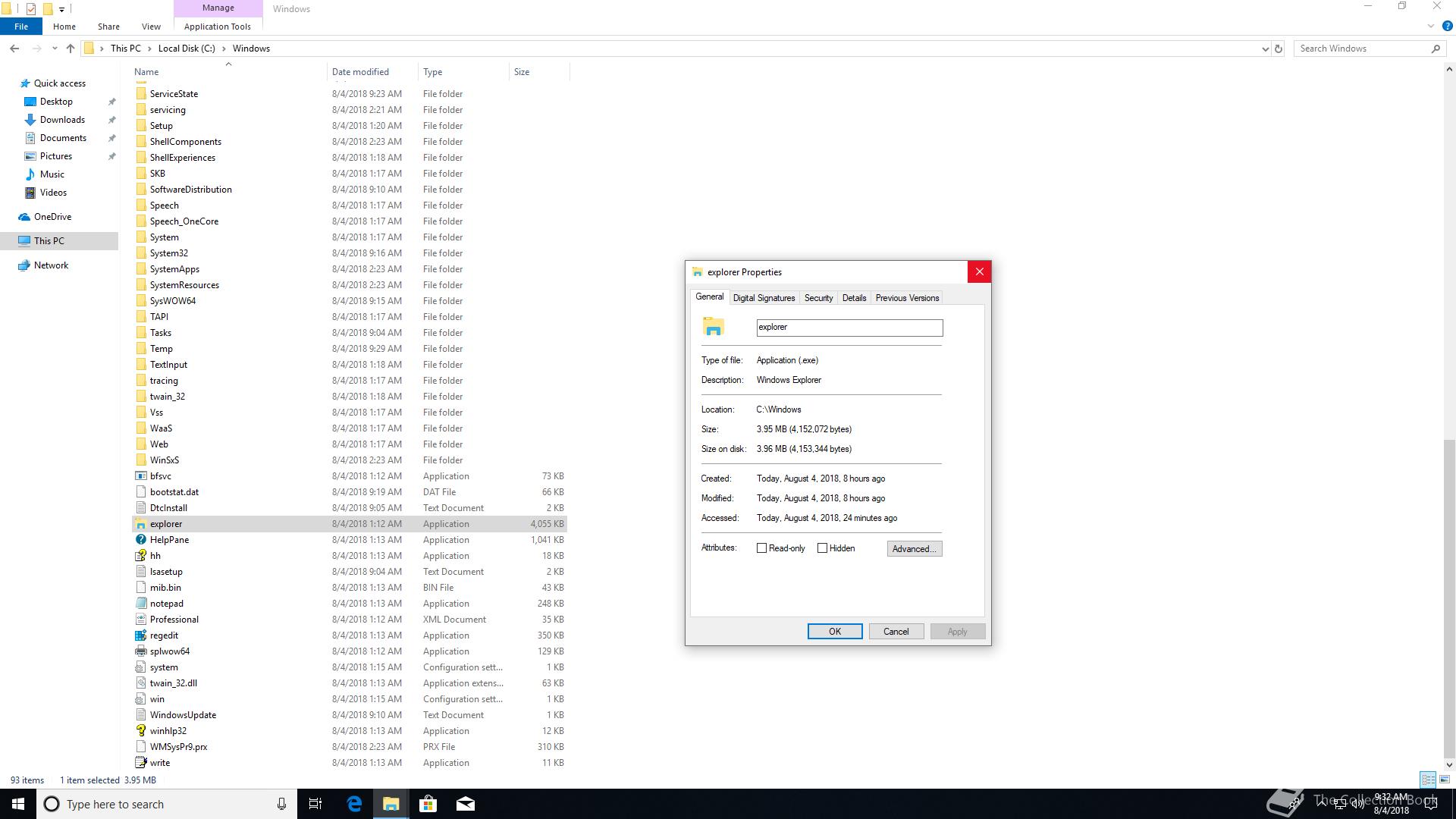Screen dimensions: 1456x819
Task: Open Downloads in the sidebar
Action: coord(62,120)
